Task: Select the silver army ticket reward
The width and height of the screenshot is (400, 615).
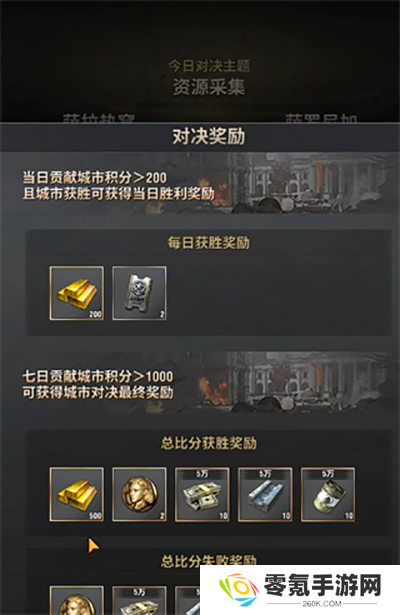Action: pos(139,293)
